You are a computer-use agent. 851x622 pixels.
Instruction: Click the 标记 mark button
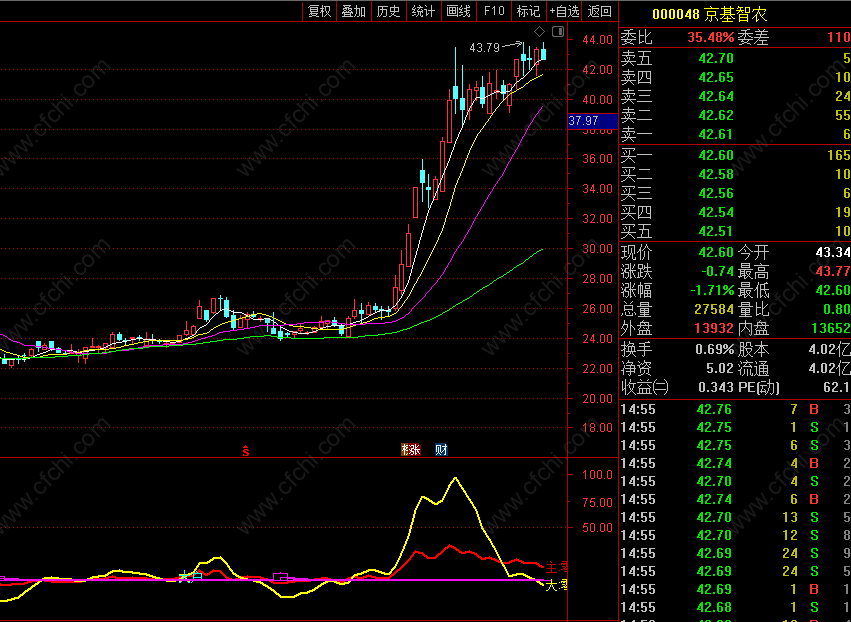[x=529, y=11]
